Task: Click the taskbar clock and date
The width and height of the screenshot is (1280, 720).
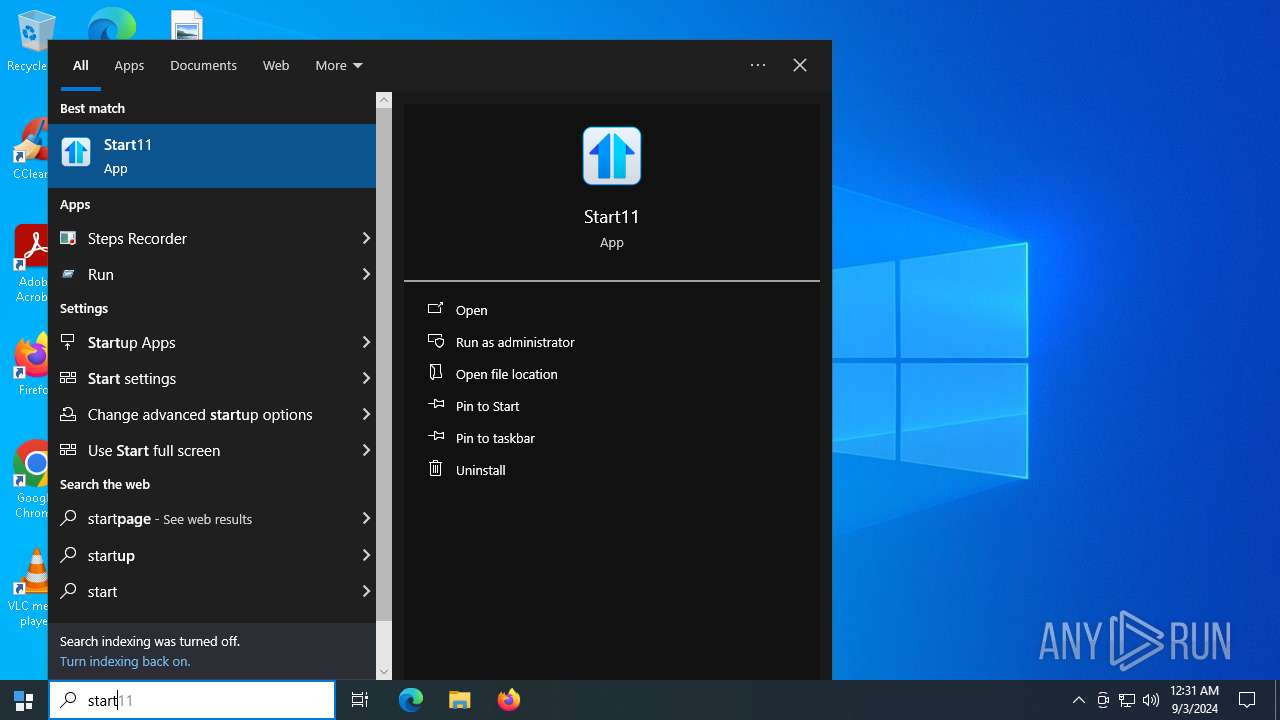Action: tap(1194, 700)
